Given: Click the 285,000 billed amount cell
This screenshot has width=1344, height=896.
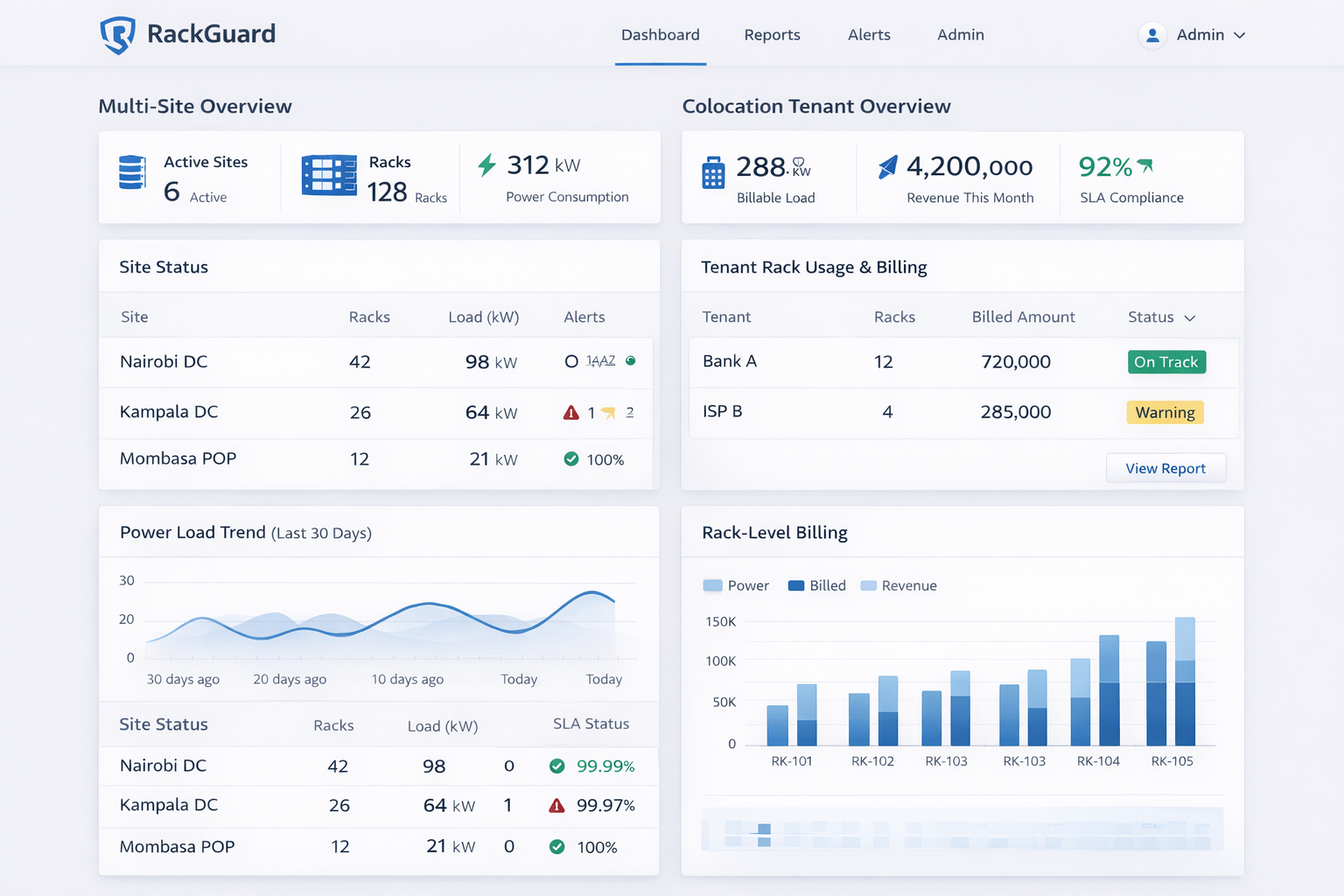Looking at the screenshot, I should [x=1016, y=412].
